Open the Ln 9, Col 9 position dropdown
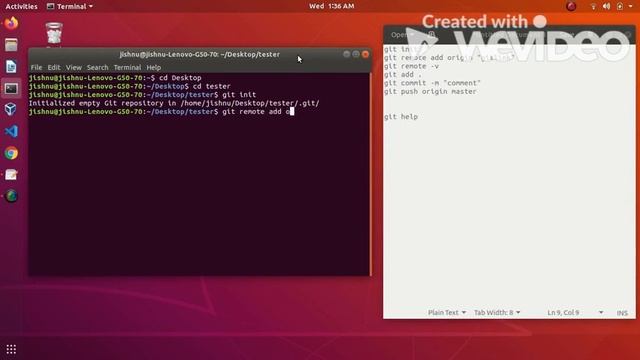This screenshot has width=640, height=360. tap(575, 312)
